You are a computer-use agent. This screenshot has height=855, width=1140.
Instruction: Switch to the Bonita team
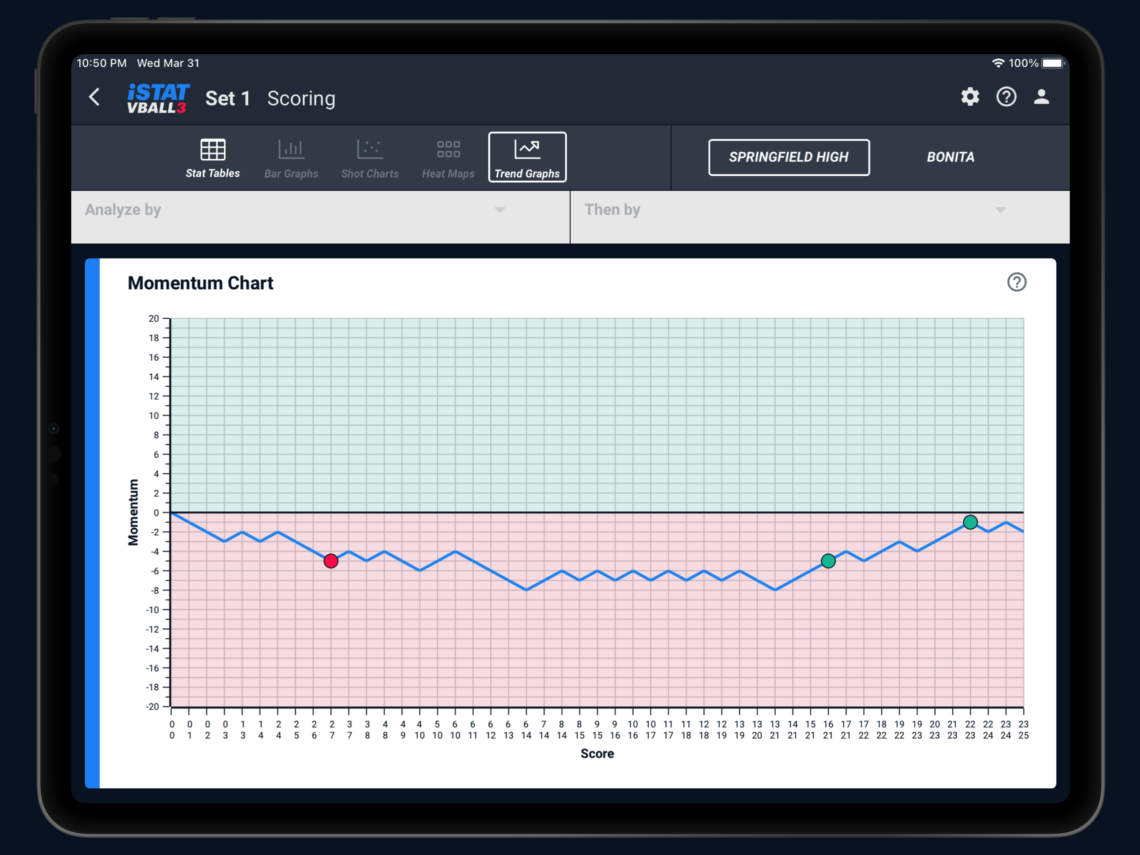[950, 157]
